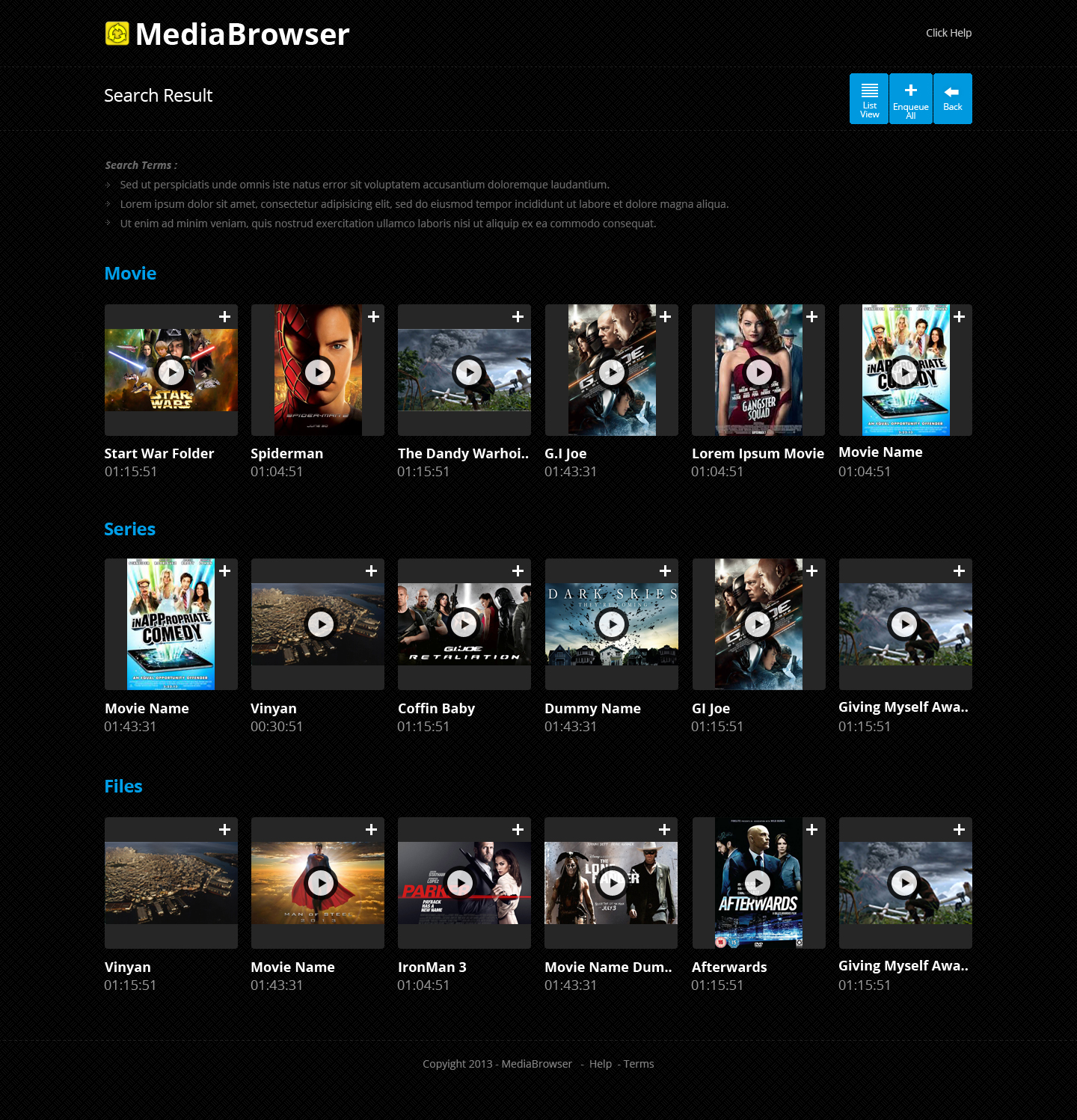
Task: Play the G.I Joe movie
Action: point(612,372)
